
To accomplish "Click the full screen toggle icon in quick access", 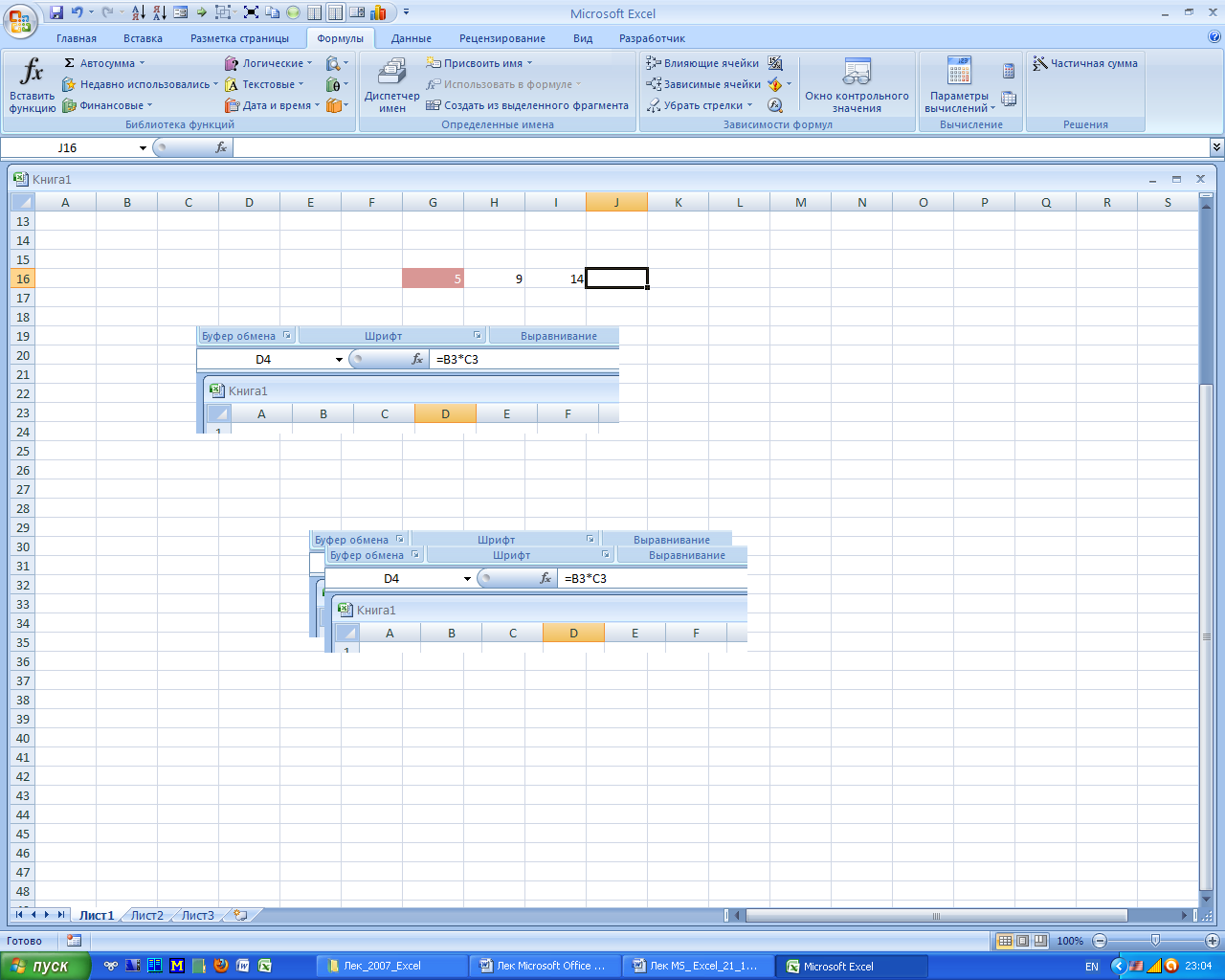I will [251, 12].
